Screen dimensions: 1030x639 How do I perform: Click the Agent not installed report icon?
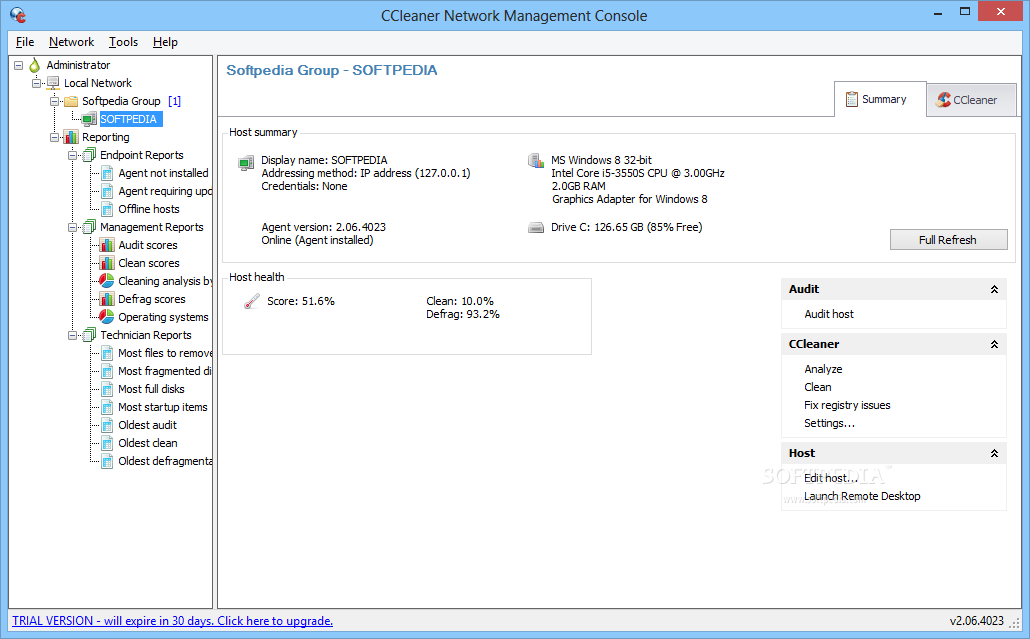[107, 173]
